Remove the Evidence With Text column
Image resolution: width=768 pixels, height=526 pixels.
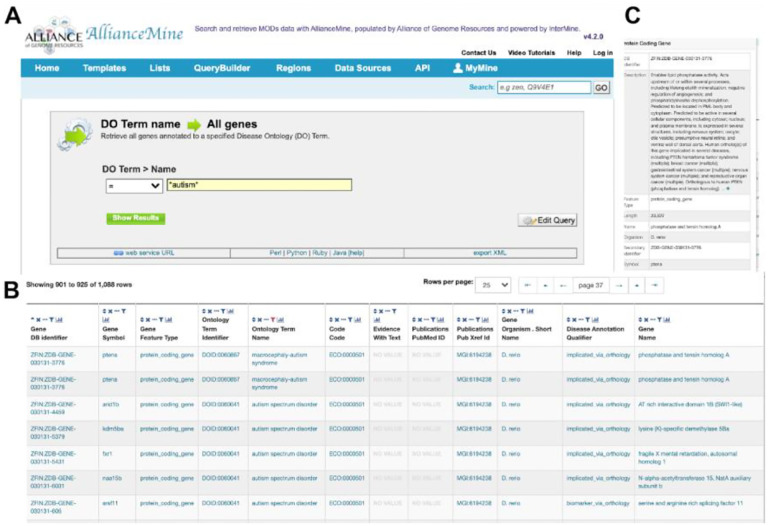pyautogui.click(x=381, y=311)
